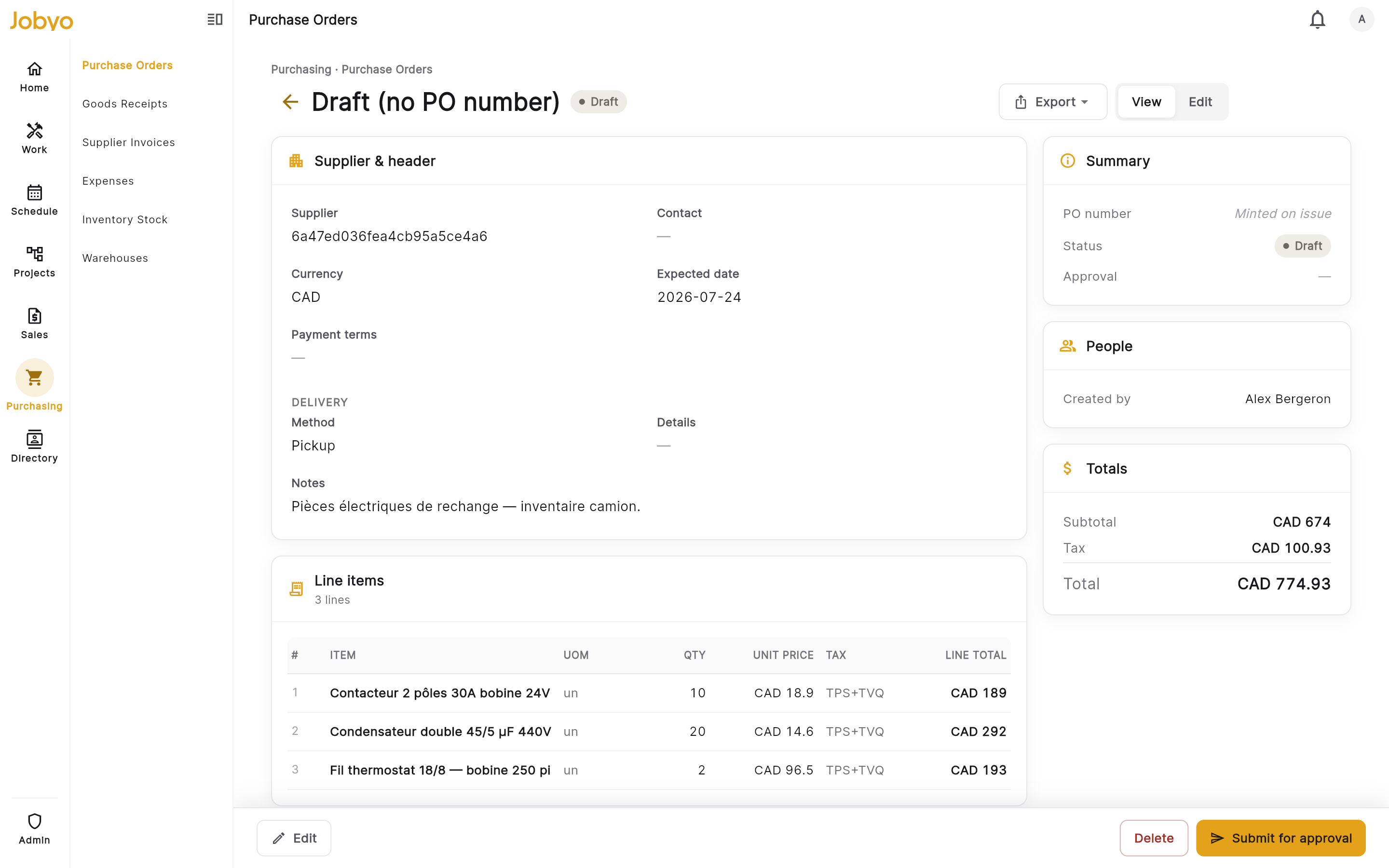1389x868 pixels.
Task: Click the Supplier & header building icon
Action: pyautogui.click(x=296, y=161)
